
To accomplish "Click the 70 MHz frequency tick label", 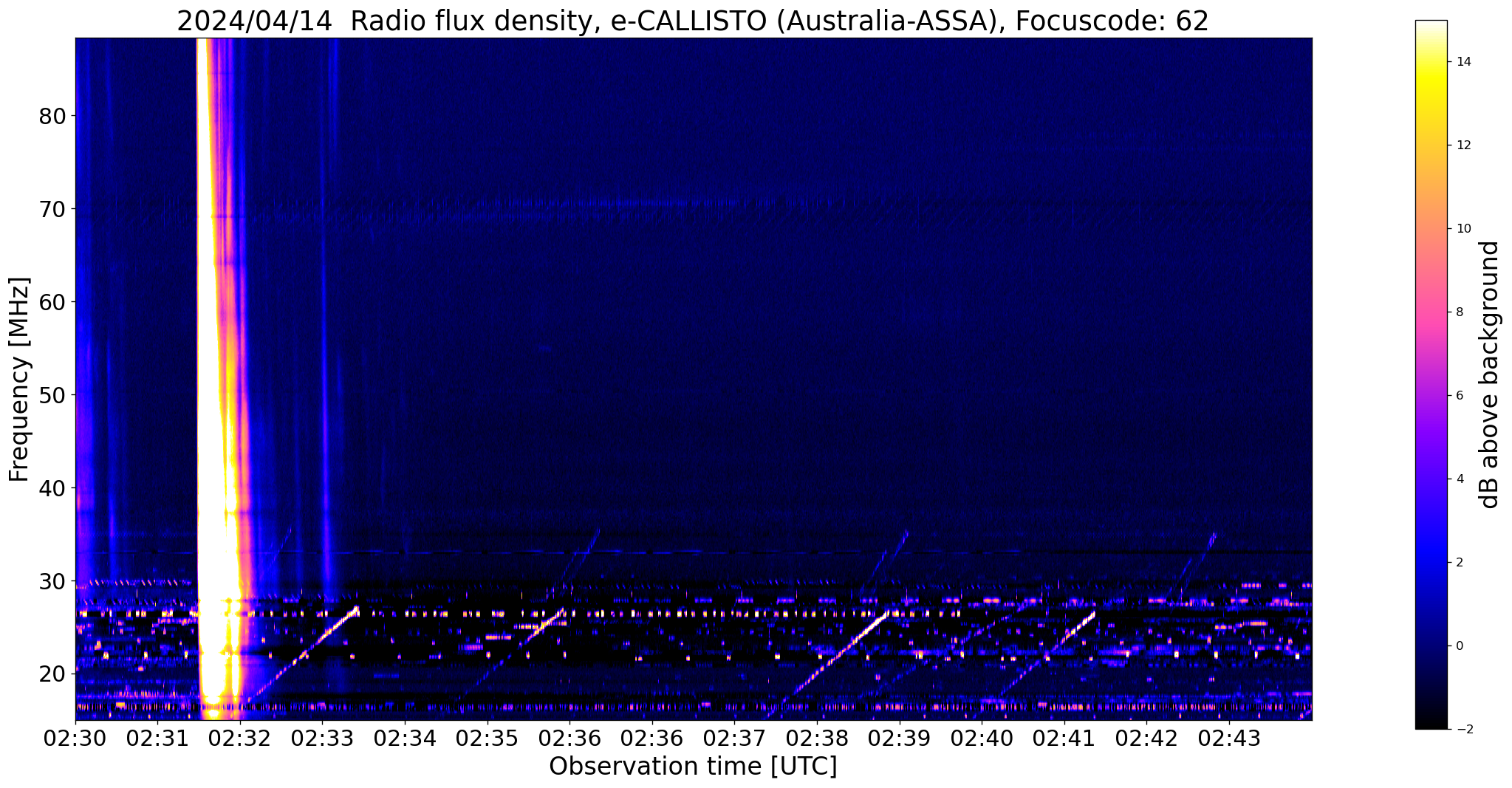I will point(52,210).
